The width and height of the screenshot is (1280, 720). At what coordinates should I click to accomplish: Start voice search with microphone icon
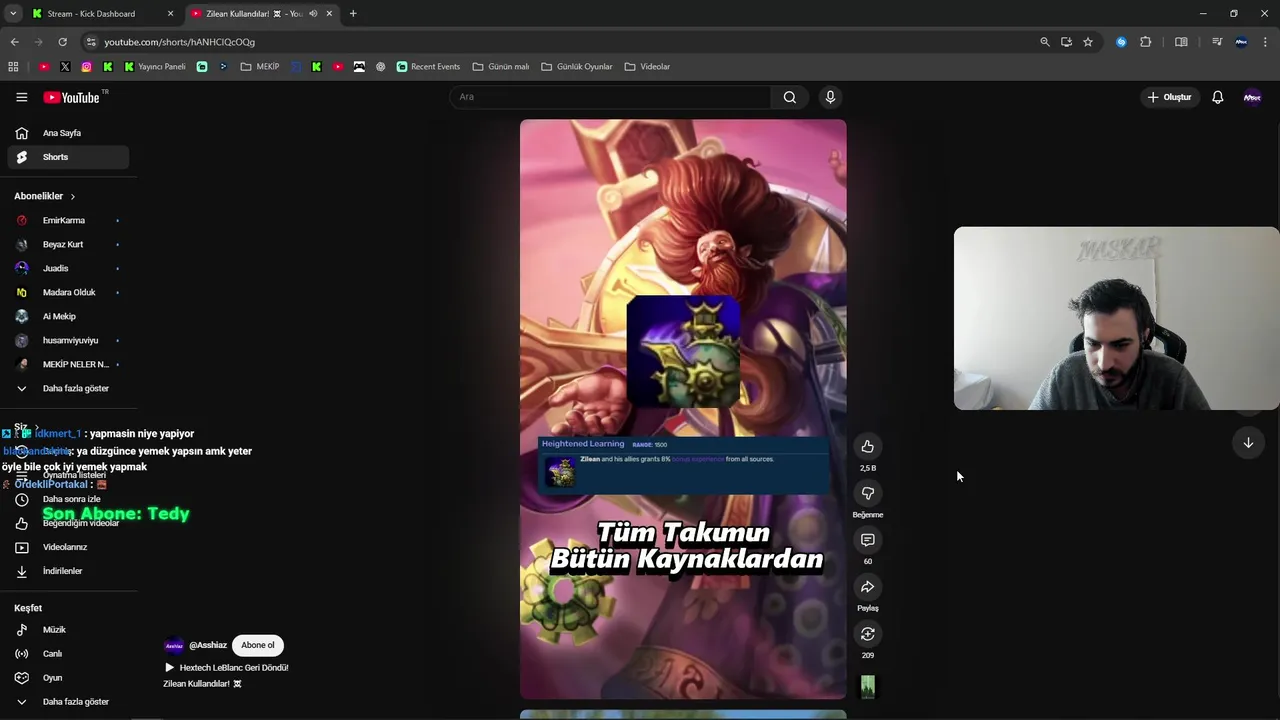(x=830, y=97)
